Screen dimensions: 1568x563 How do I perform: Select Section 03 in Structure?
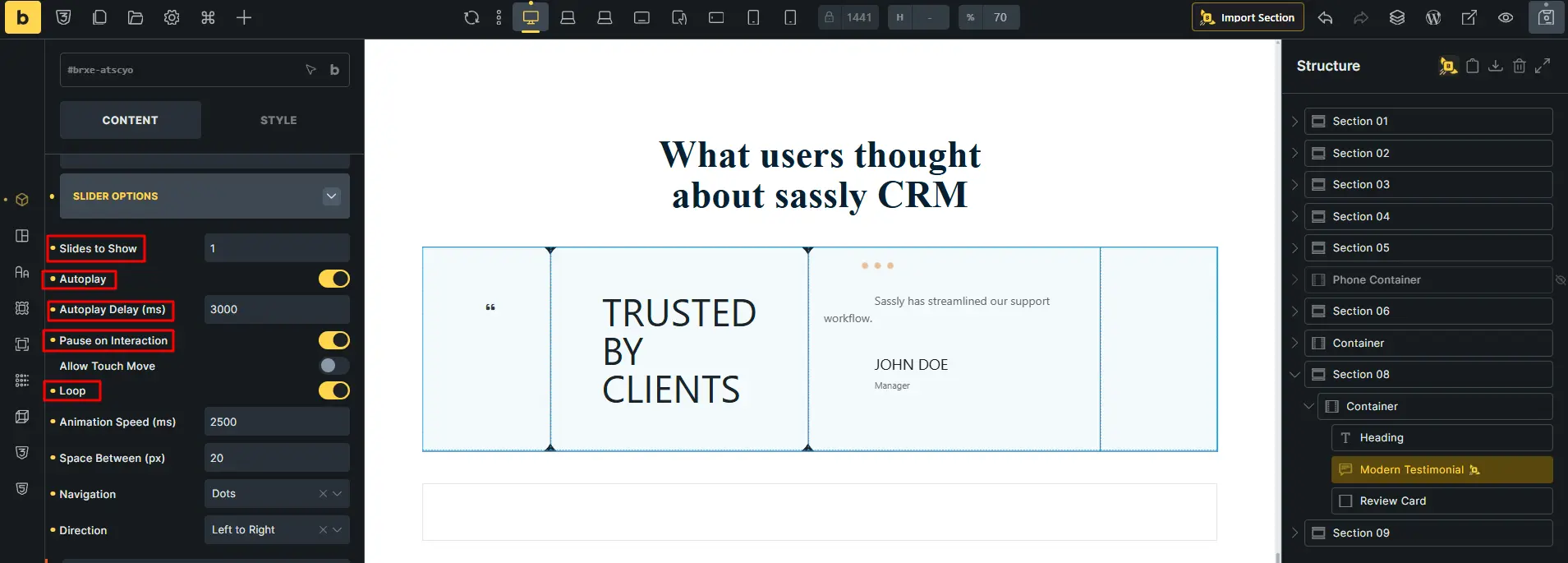tap(1428, 184)
